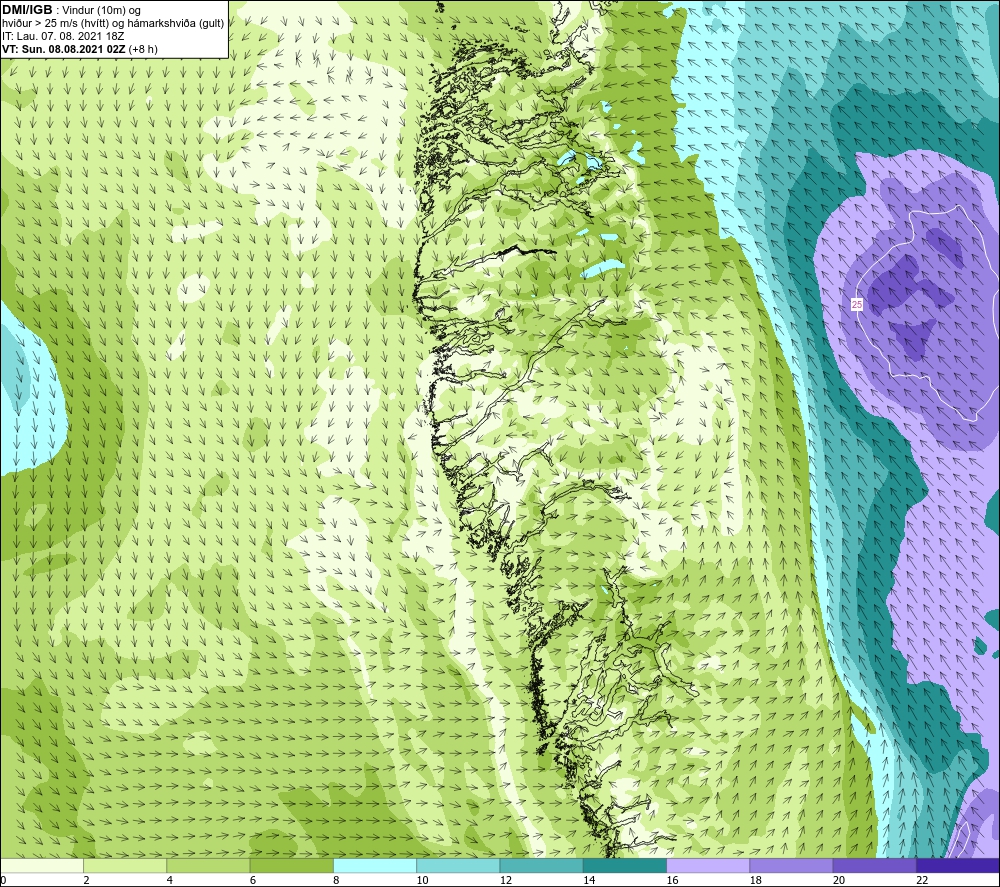The image size is (1000, 887).
Task: Click the legend scale label '12'
Action: [x=506, y=880]
